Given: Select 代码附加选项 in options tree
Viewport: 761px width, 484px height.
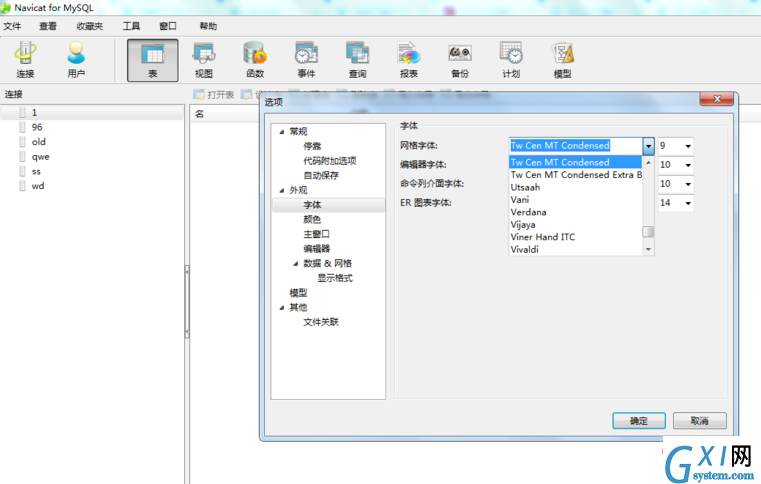Looking at the screenshot, I should click(330, 161).
